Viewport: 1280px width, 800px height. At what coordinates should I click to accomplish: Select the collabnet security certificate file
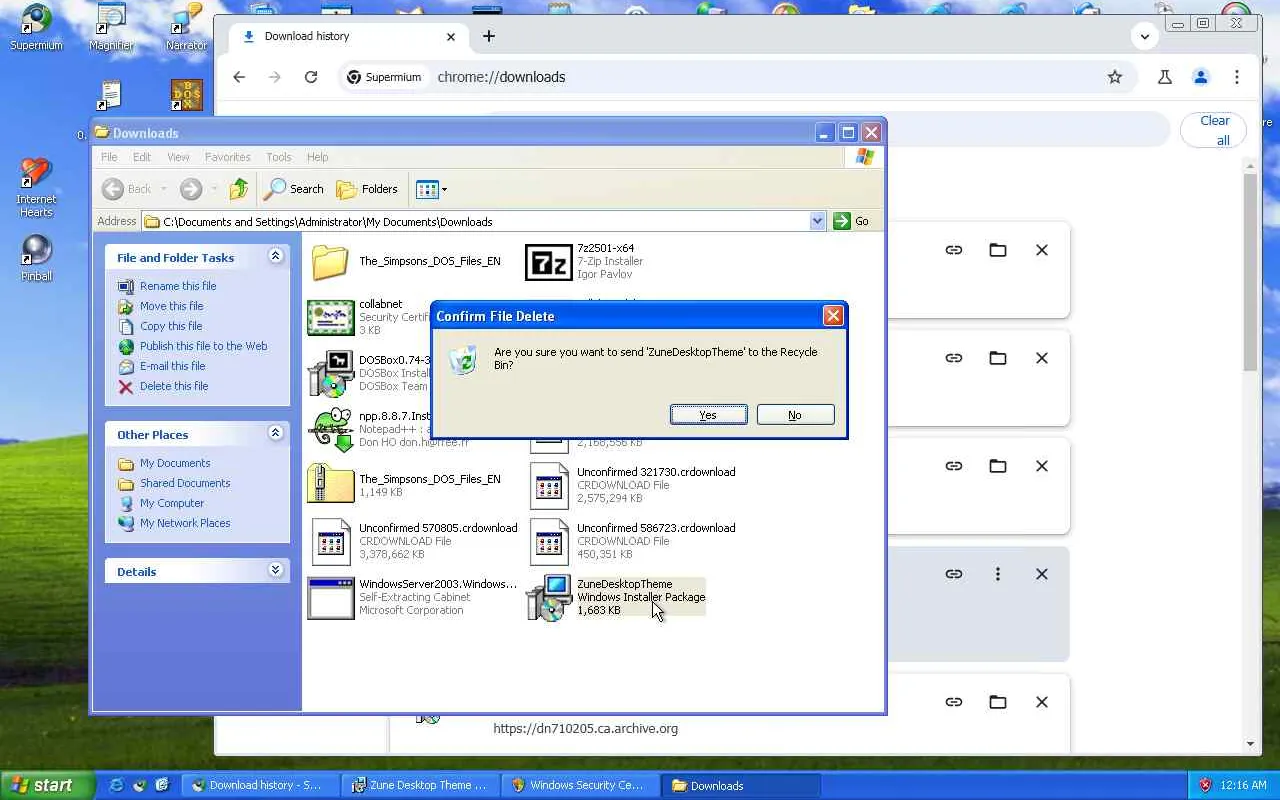click(368, 317)
